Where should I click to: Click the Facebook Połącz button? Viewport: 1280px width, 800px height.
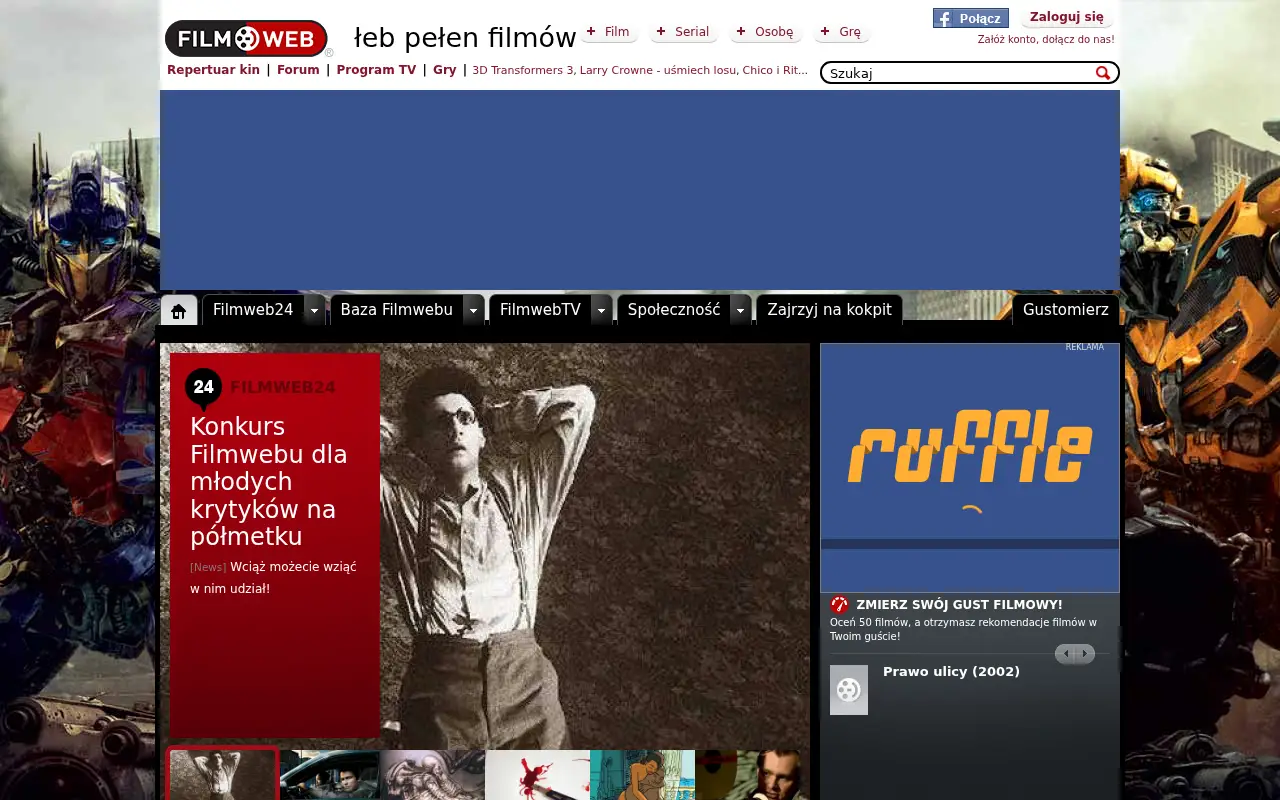click(970, 18)
